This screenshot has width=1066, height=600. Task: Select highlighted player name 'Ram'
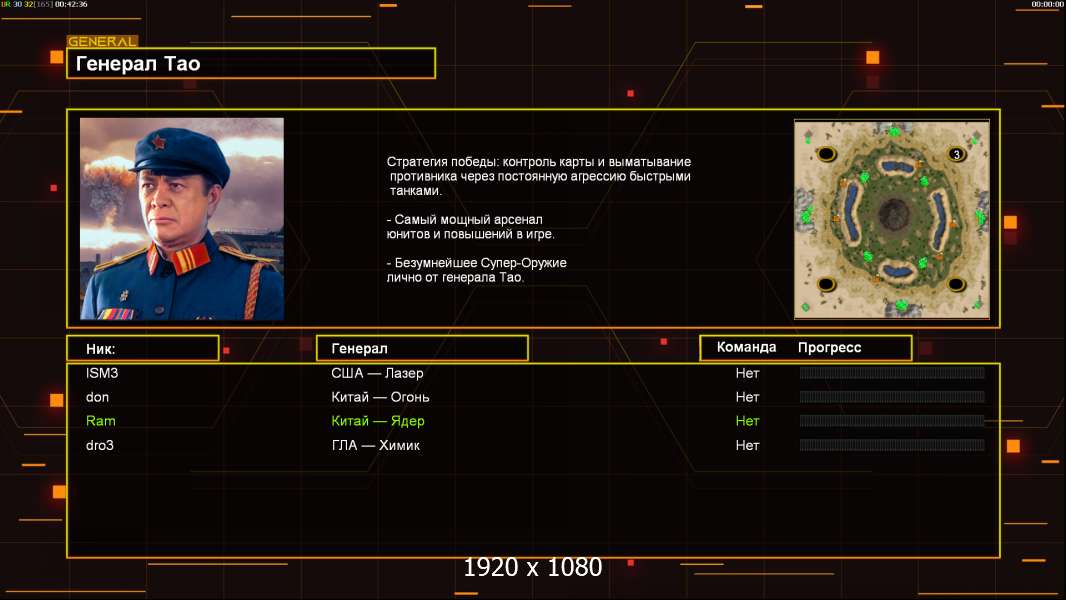(x=101, y=421)
